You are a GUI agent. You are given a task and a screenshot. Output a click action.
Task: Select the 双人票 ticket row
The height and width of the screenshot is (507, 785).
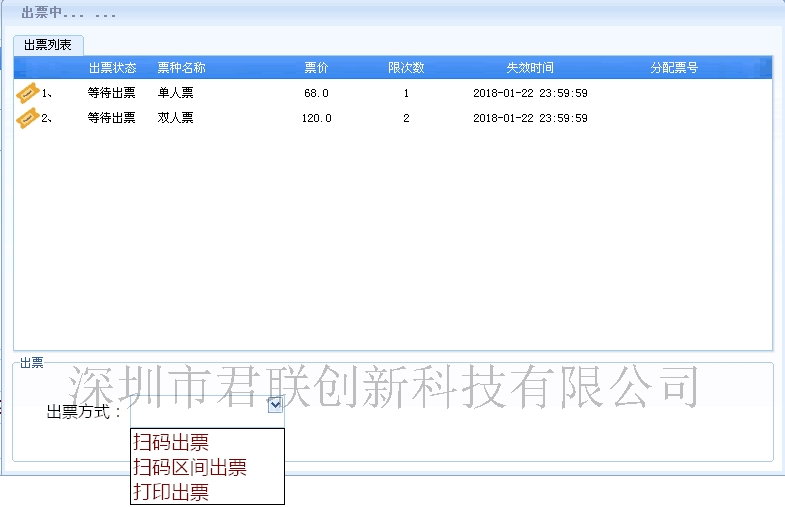point(175,118)
